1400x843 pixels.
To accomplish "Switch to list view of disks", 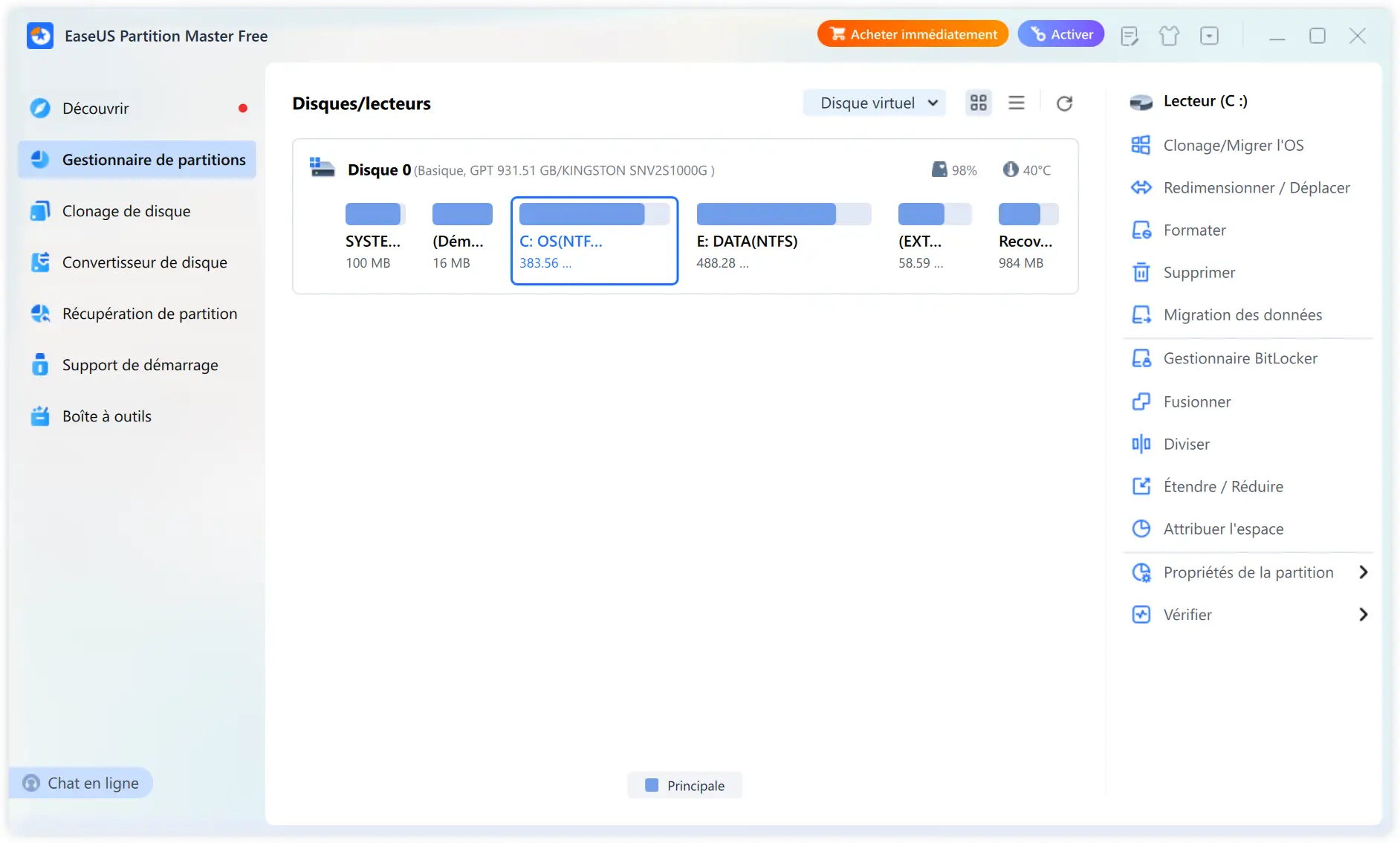I will point(1017,103).
